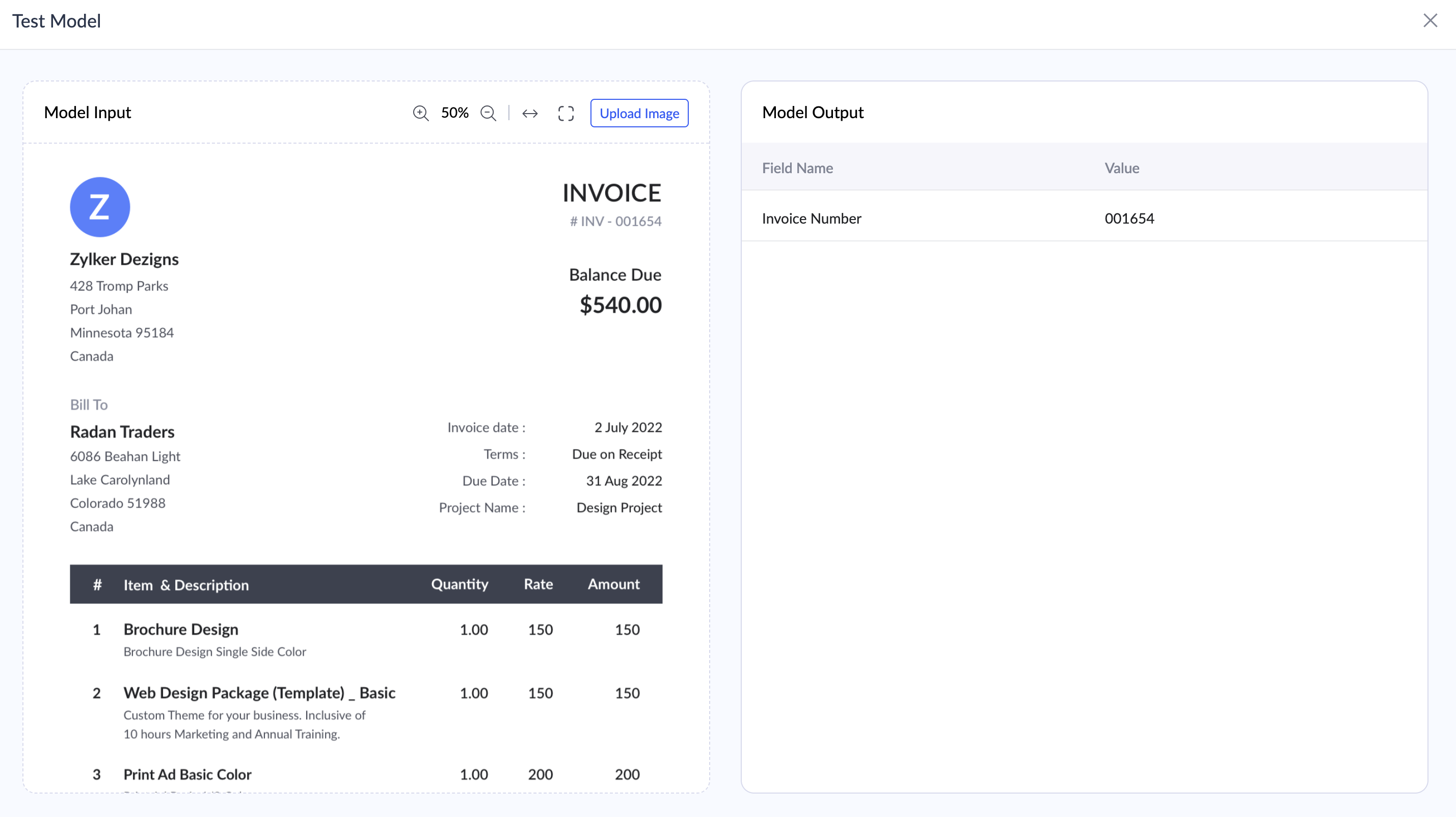
Task: Click the Item & Description table header
Action: (x=186, y=585)
